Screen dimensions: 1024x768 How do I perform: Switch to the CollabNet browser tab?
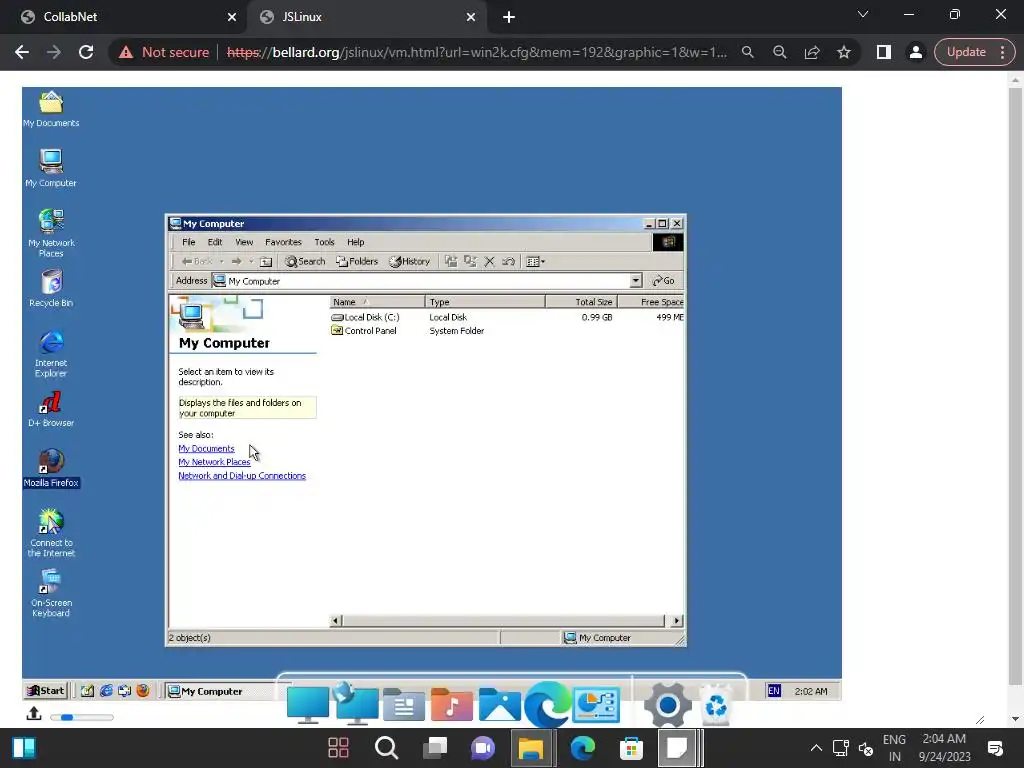(x=124, y=17)
